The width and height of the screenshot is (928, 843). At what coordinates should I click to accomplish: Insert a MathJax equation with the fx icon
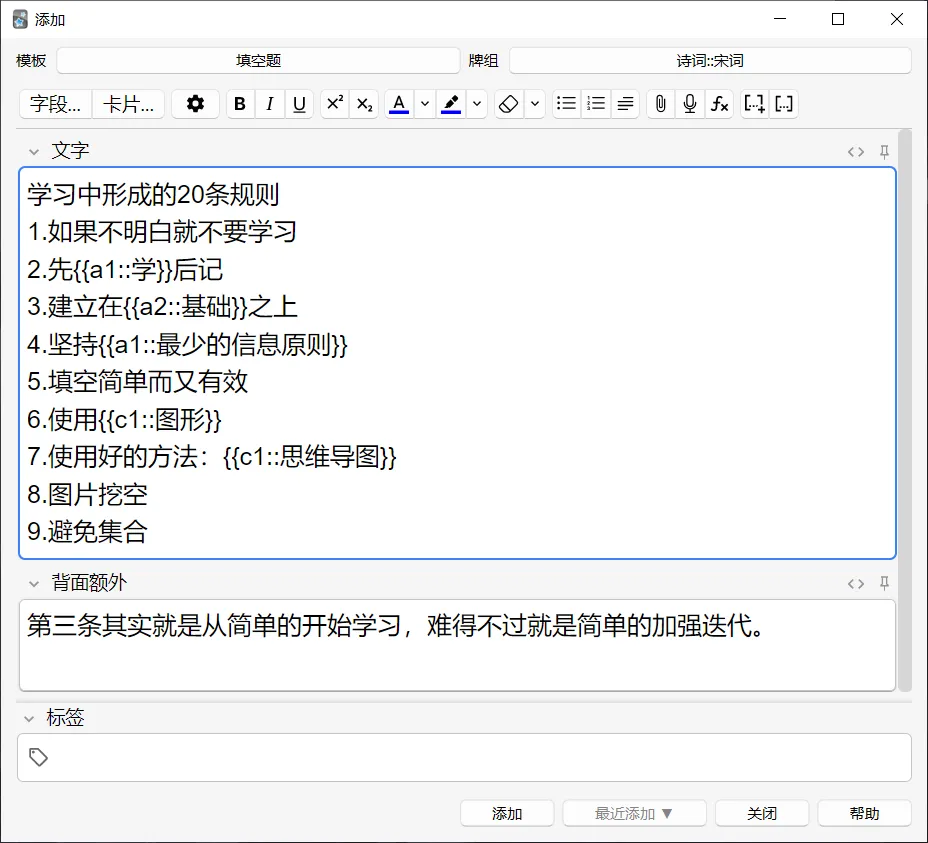(x=720, y=103)
